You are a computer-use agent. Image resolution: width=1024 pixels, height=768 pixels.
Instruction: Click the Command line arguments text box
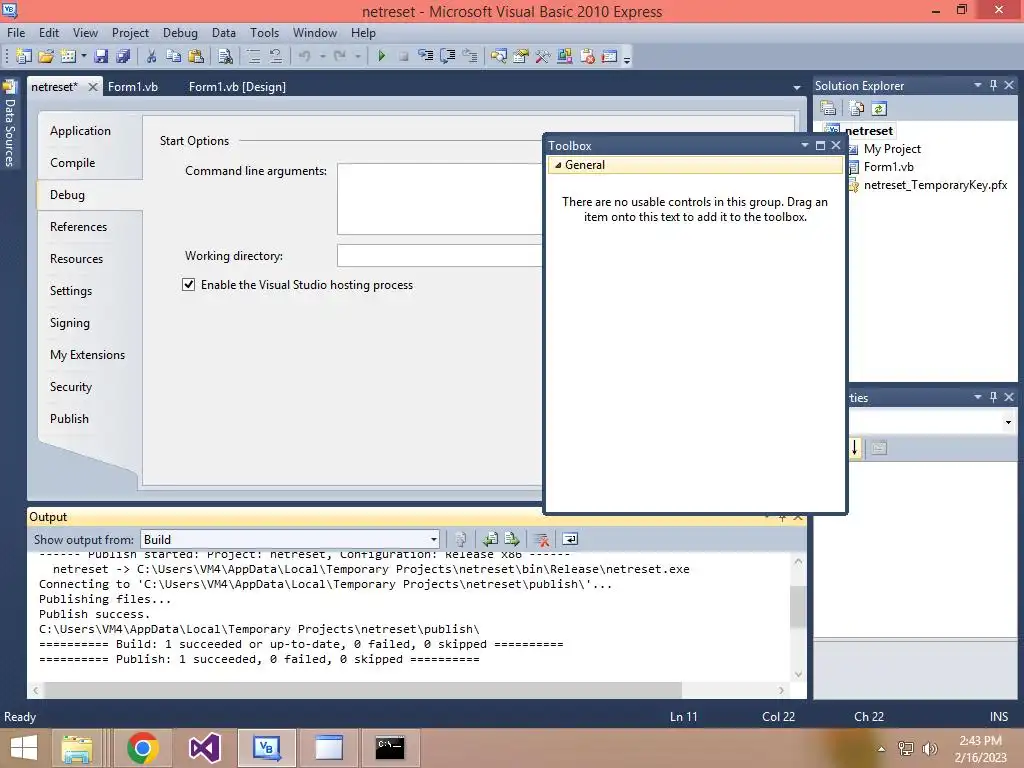[x=440, y=199]
